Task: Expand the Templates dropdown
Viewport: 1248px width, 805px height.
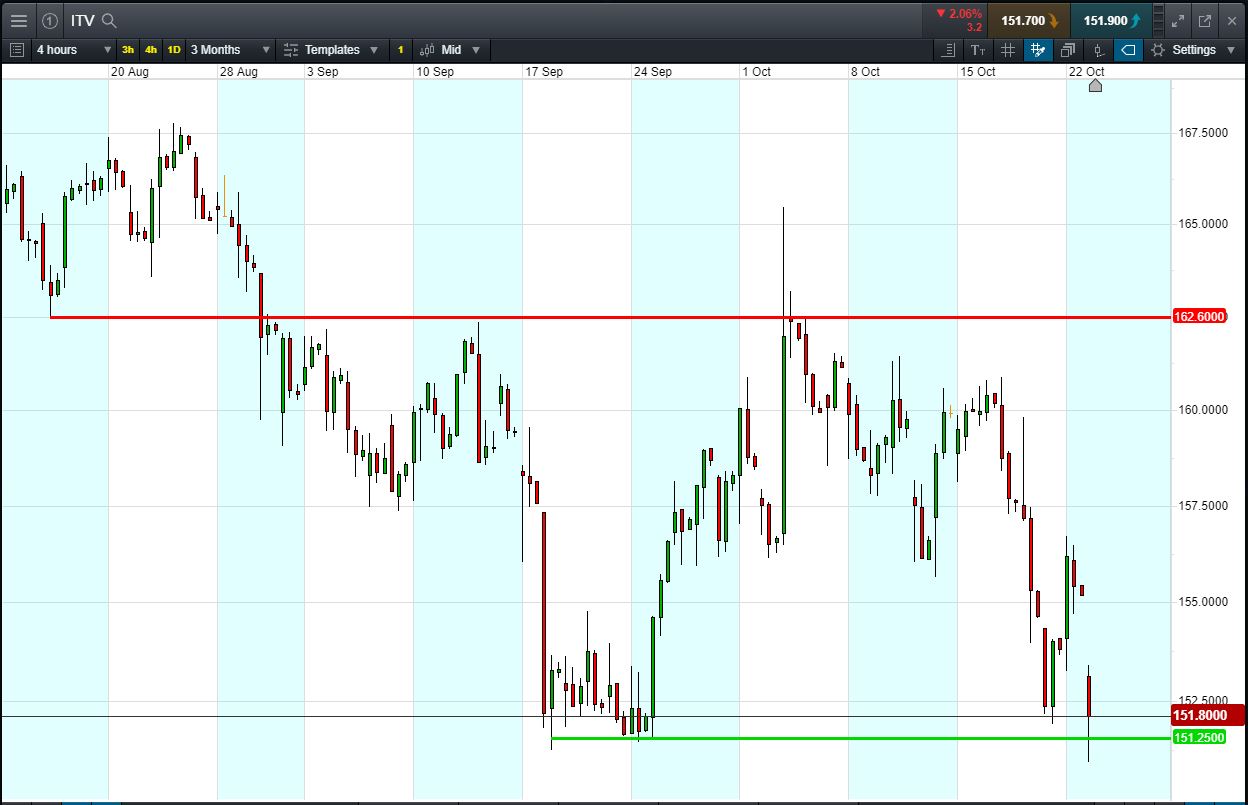Action: pyautogui.click(x=374, y=50)
